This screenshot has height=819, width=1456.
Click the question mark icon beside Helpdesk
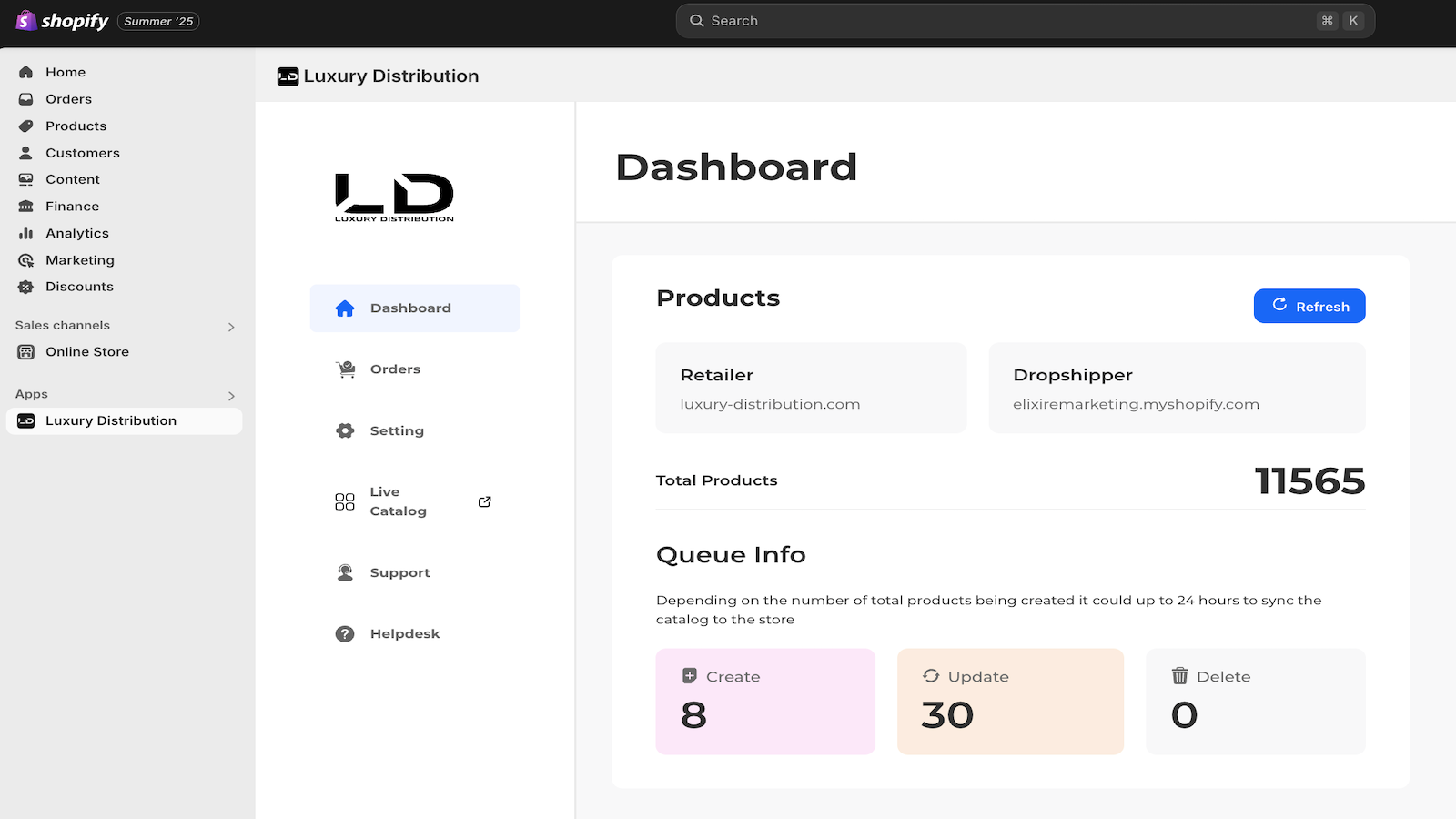coord(345,634)
